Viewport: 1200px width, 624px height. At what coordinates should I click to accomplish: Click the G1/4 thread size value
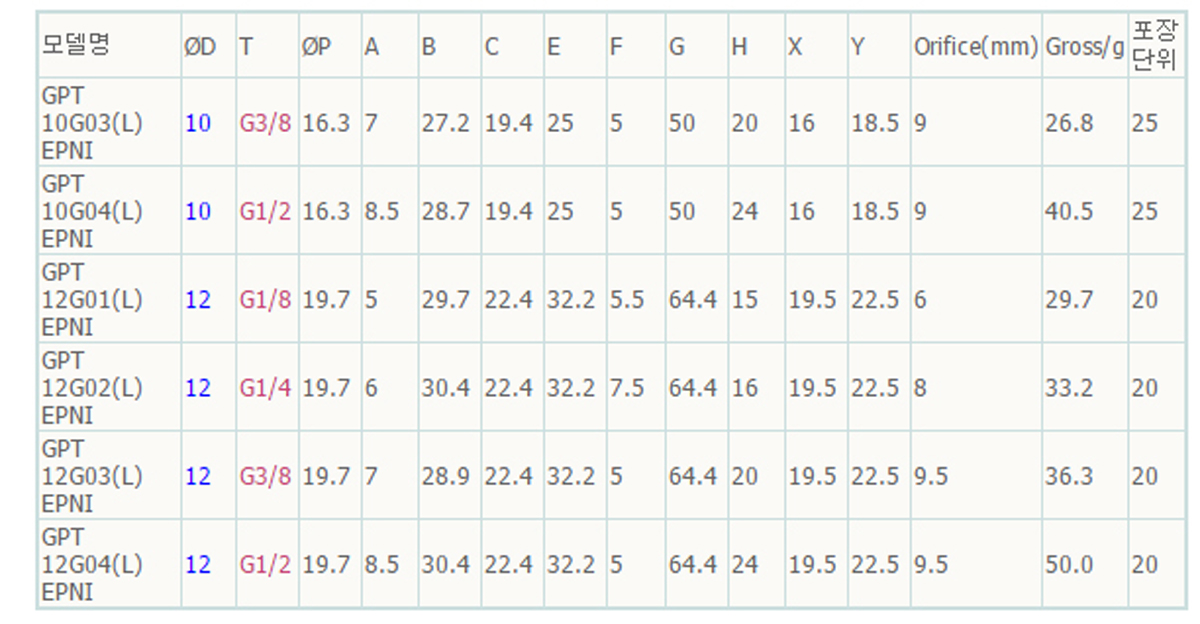pos(265,387)
